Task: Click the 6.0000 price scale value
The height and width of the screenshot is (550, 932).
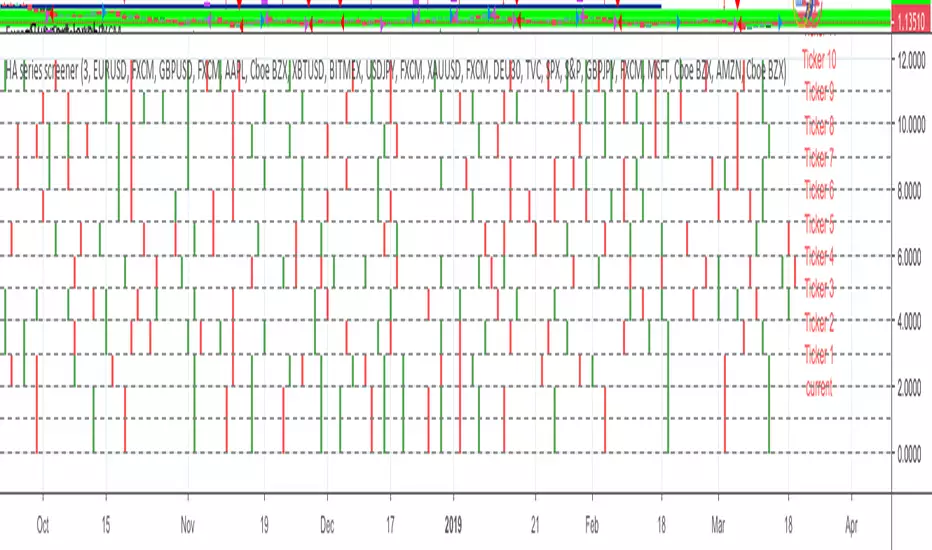Action: pyautogui.click(x=911, y=257)
